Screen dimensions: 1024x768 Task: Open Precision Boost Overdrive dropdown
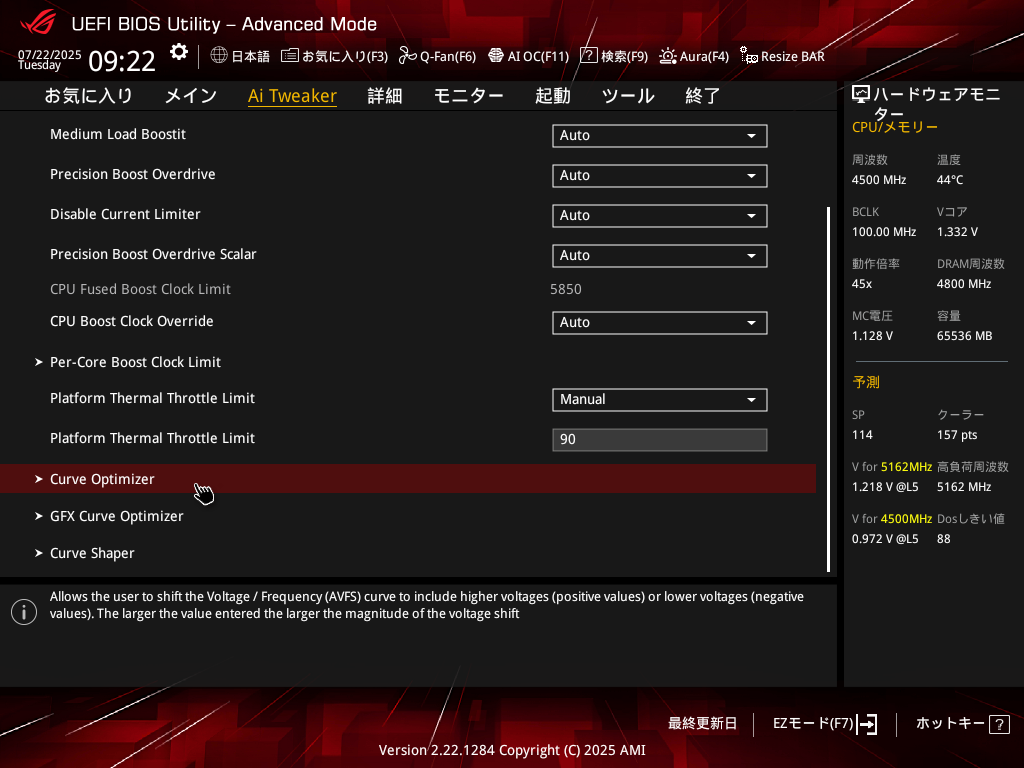point(660,176)
